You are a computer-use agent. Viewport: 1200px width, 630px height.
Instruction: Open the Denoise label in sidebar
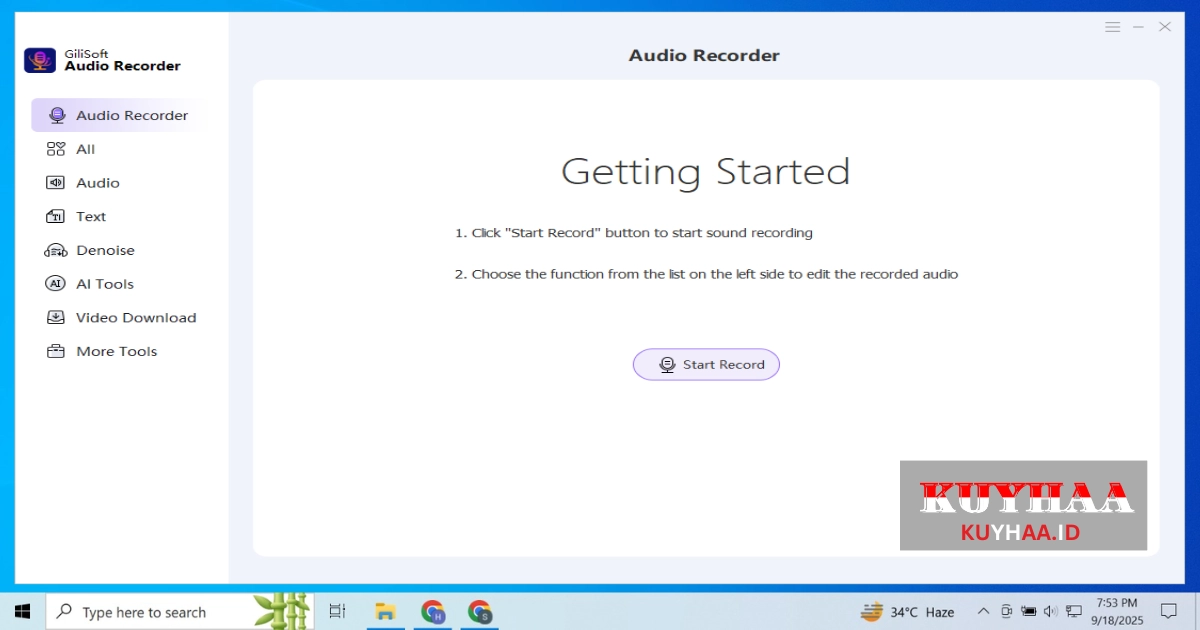105,250
